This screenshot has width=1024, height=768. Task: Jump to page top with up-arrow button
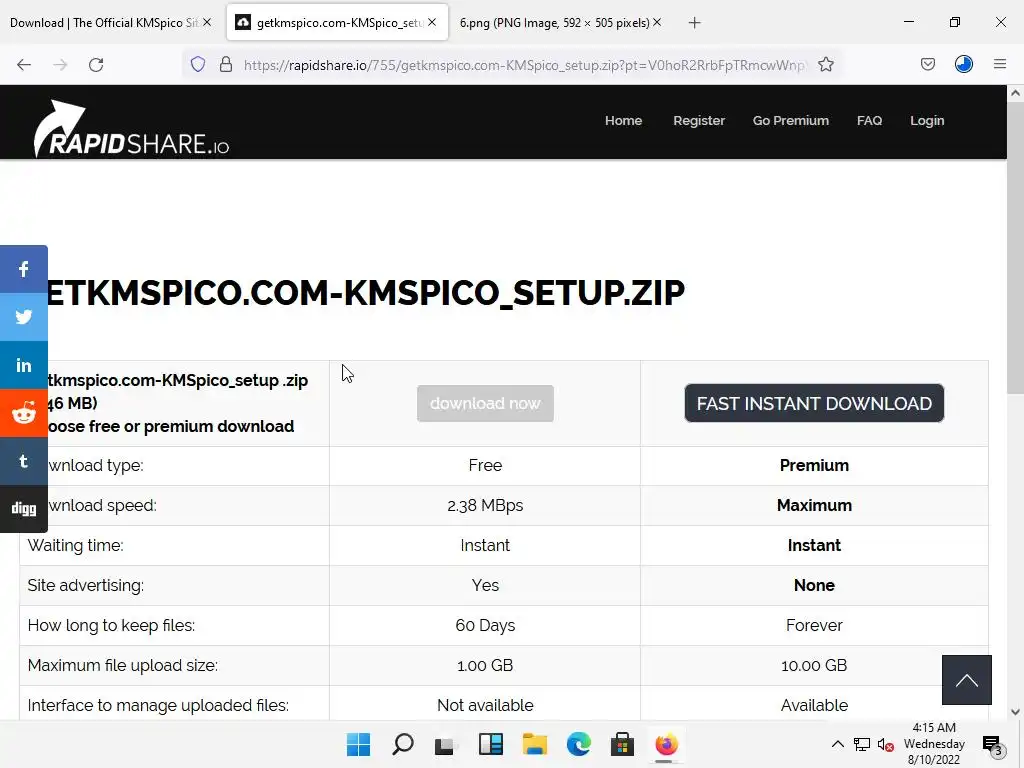[x=967, y=680]
